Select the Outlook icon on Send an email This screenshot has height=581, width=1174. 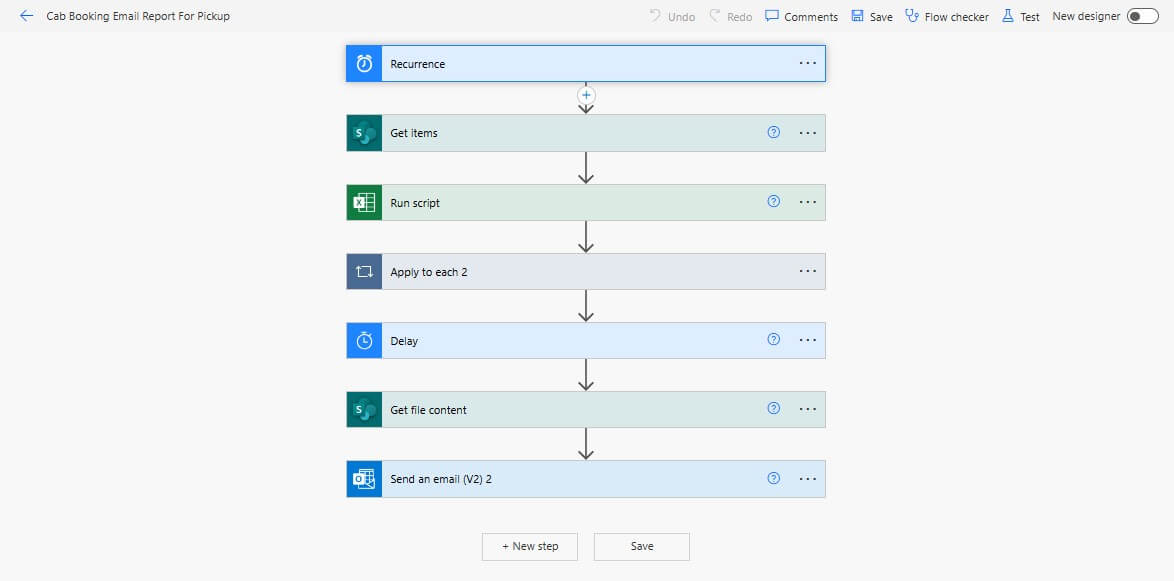tap(363, 478)
